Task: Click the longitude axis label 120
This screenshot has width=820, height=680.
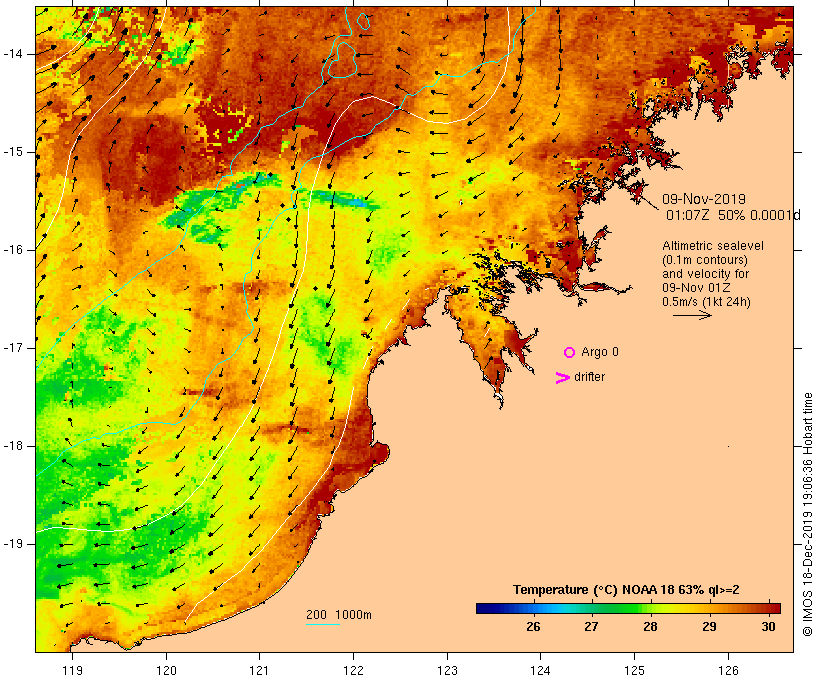Action: pyautogui.click(x=166, y=670)
